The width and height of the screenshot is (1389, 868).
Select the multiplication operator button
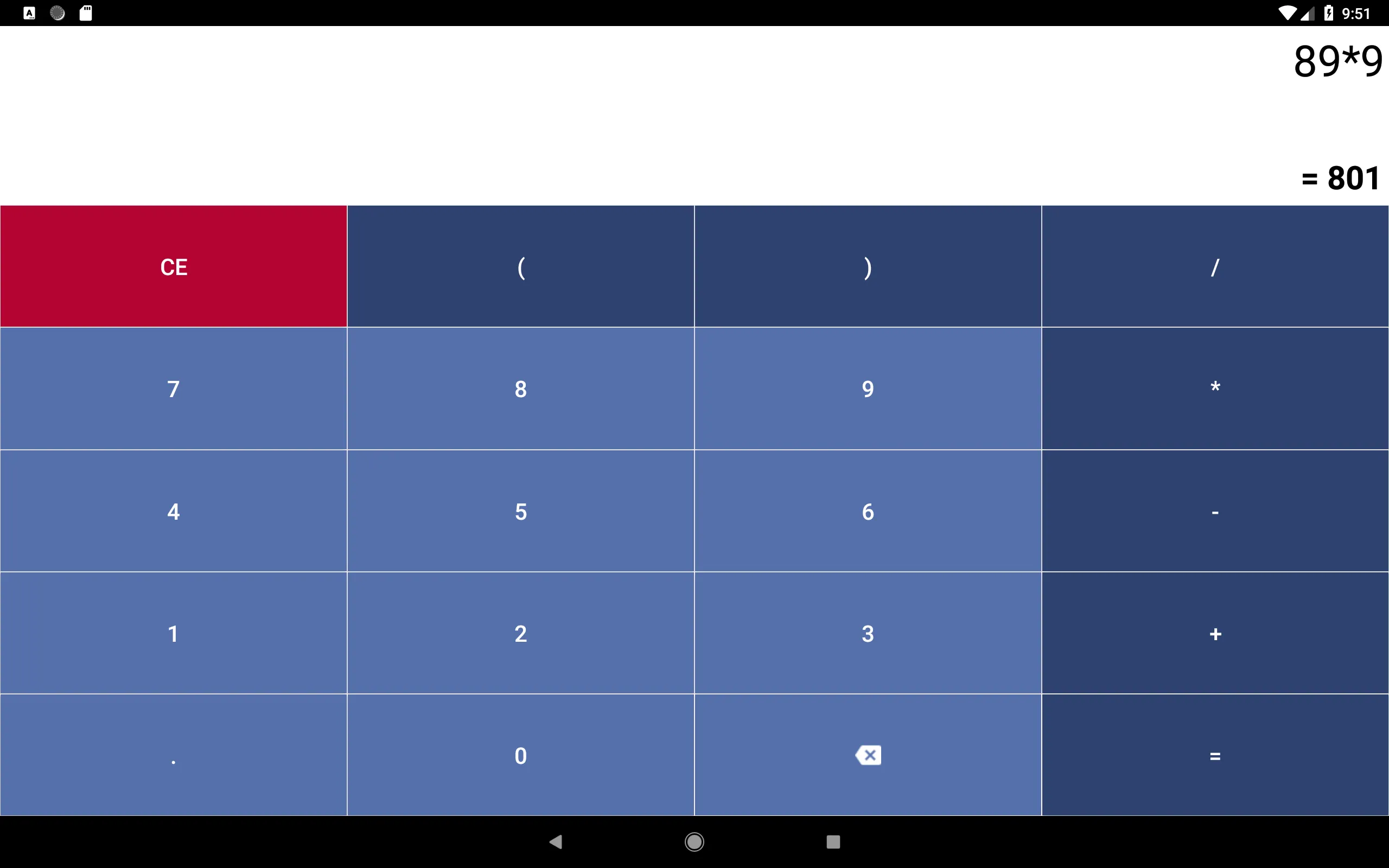click(1214, 389)
